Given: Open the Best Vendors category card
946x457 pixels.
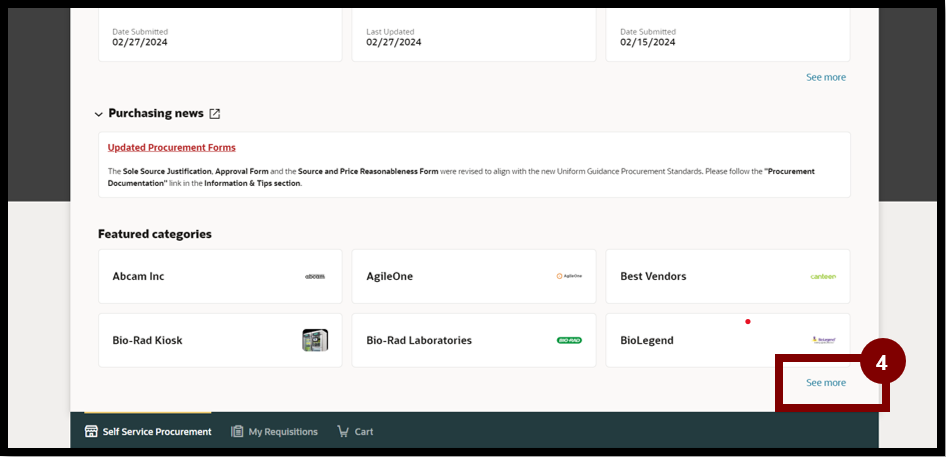Looking at the screenshot, I should tap(728, 276).
